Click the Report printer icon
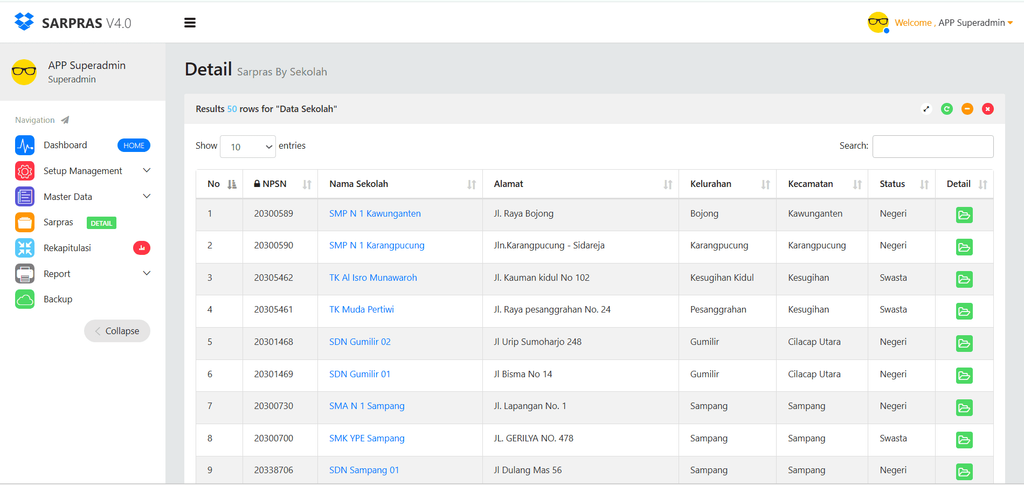The image size is (1024, 485). click(25, 274)
